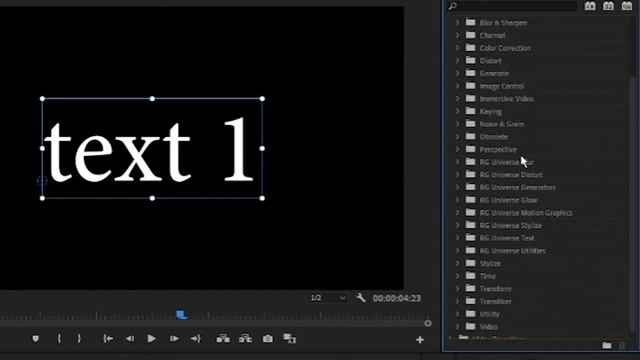Open the Comparison View button

(289, 339)
